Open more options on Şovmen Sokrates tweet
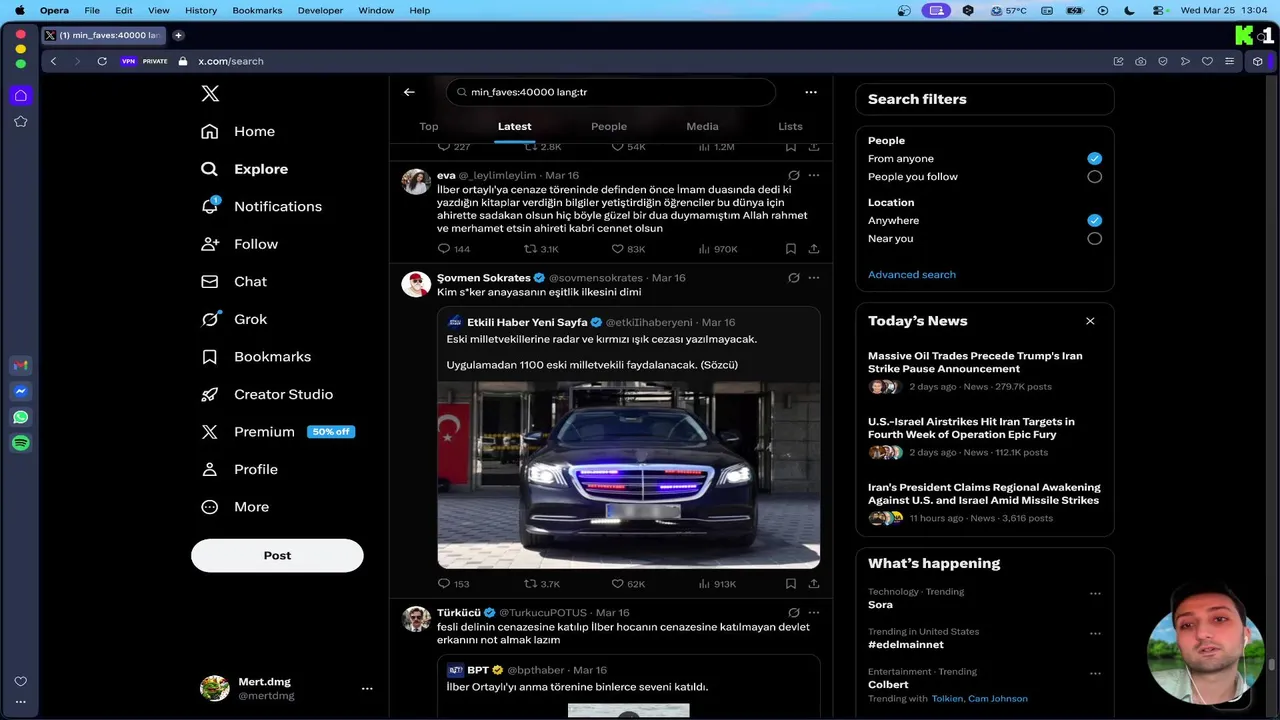1280x720 pixels. (814, 277)
